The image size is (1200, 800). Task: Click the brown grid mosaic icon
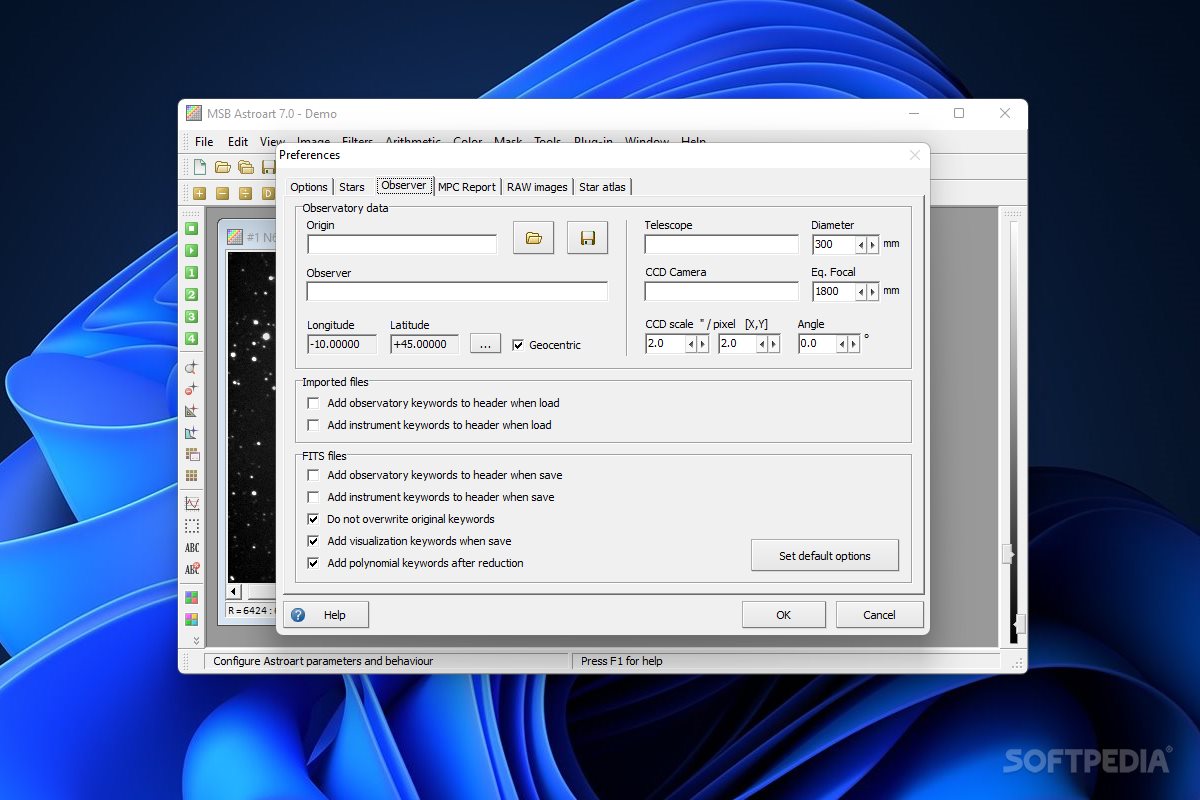click(x=191, y=476)
